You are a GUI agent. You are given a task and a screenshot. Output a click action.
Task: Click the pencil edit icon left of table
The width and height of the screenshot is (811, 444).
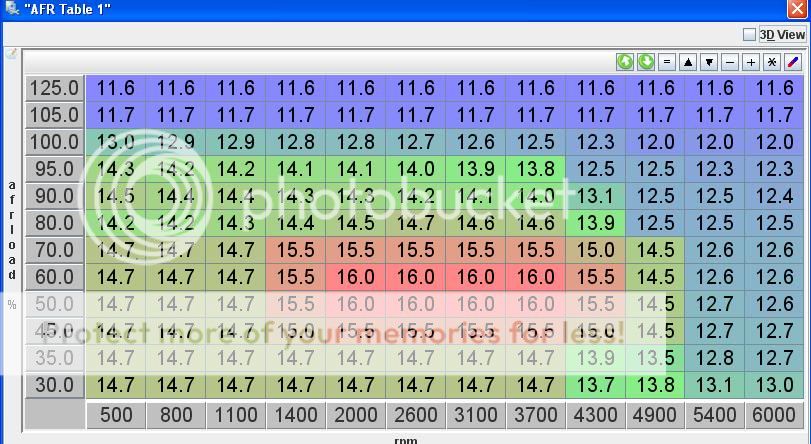11,54
